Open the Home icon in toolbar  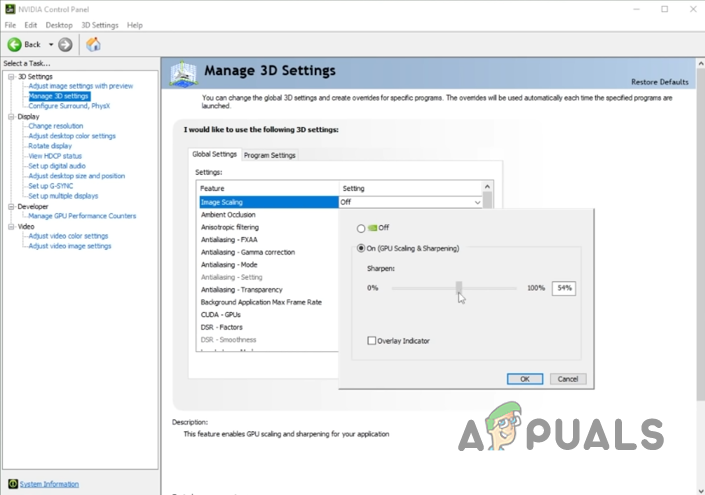pyautogui.click(x=94, y=44)
